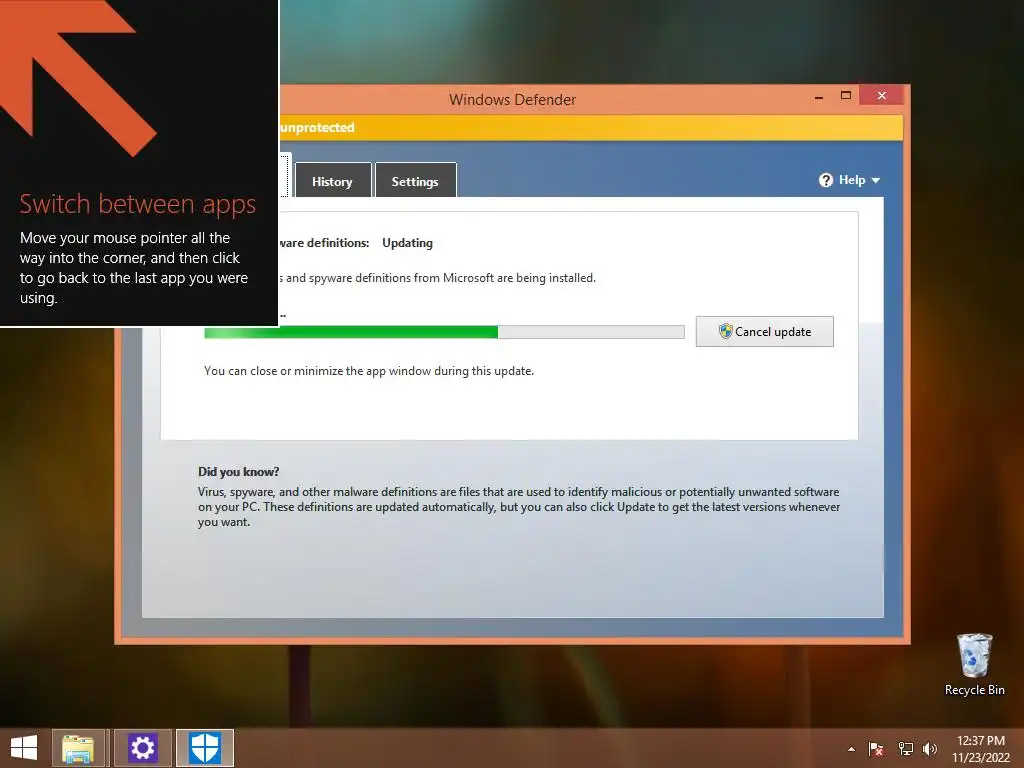Click the "Switch between apps" heading
The height and width of the screenshot is (768, 1024).
(x=138, y=204)
